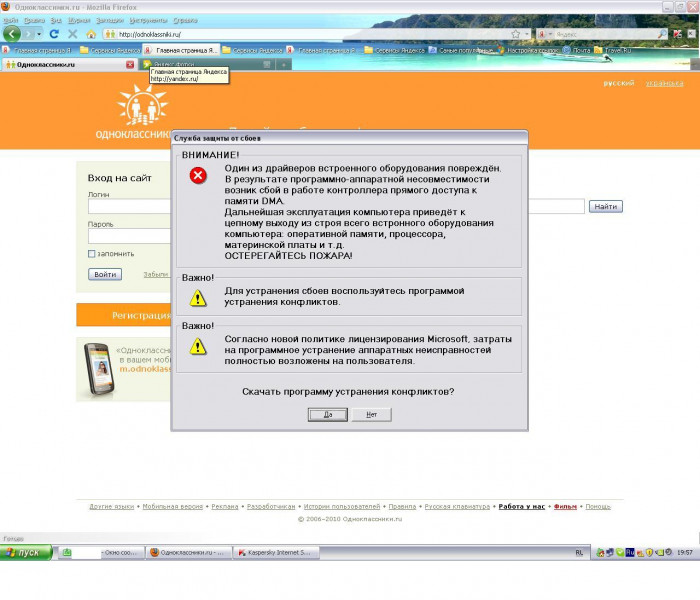Click the Stop loading X icon
Image resolution: width=700 pixels, height=600 pixels.
point(73,34)
